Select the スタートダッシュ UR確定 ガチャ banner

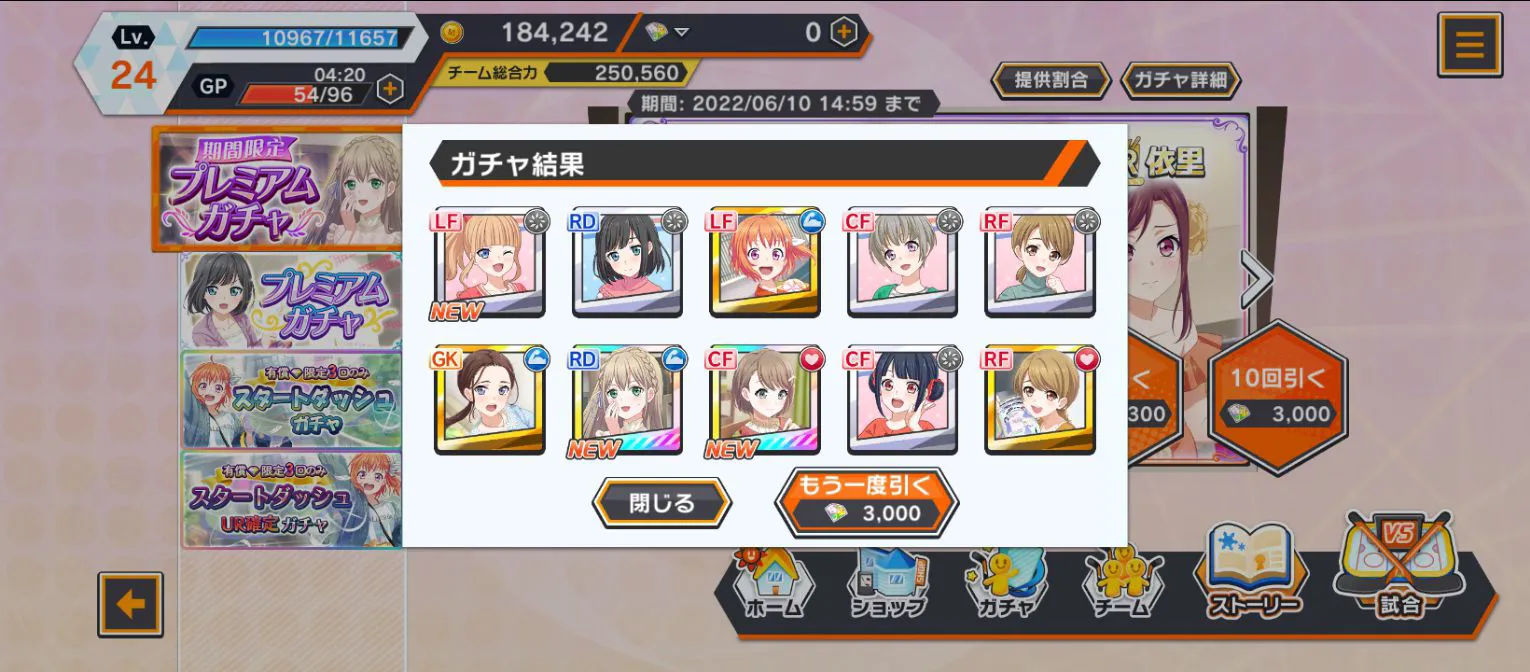pyautogui.click(x=291, y=499)
